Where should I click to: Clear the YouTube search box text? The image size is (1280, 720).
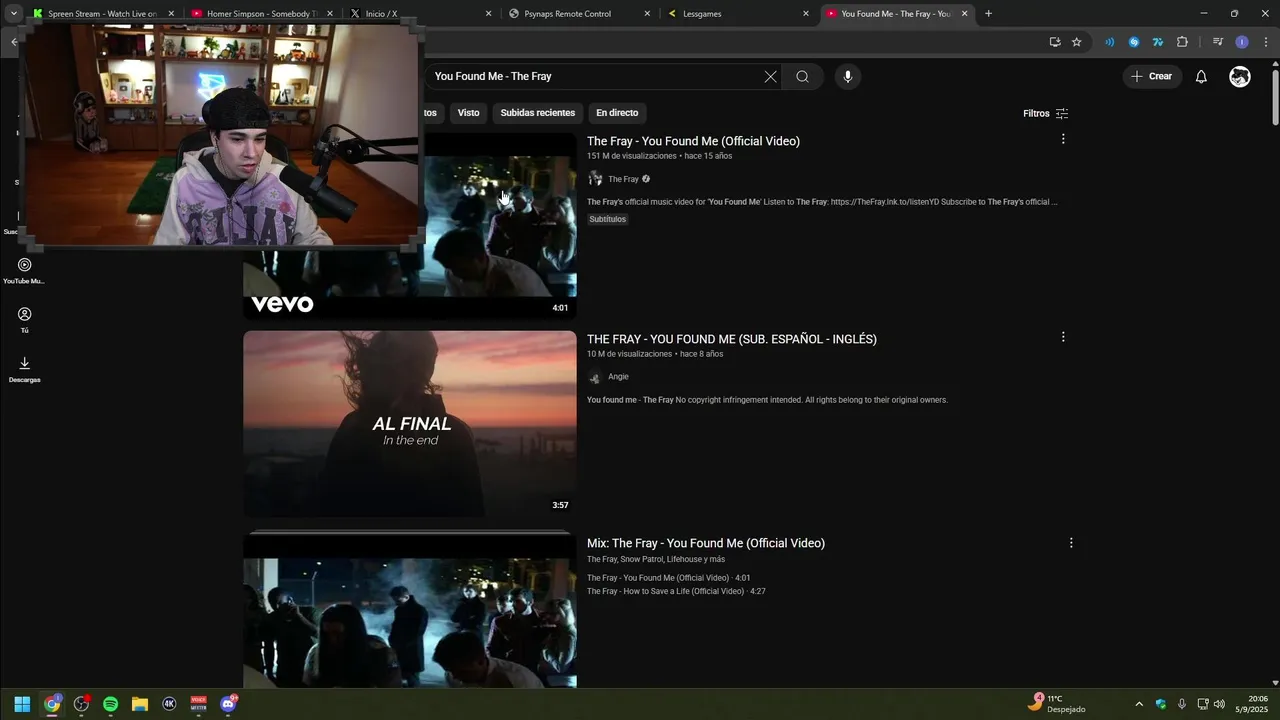[x=770, y=76]
